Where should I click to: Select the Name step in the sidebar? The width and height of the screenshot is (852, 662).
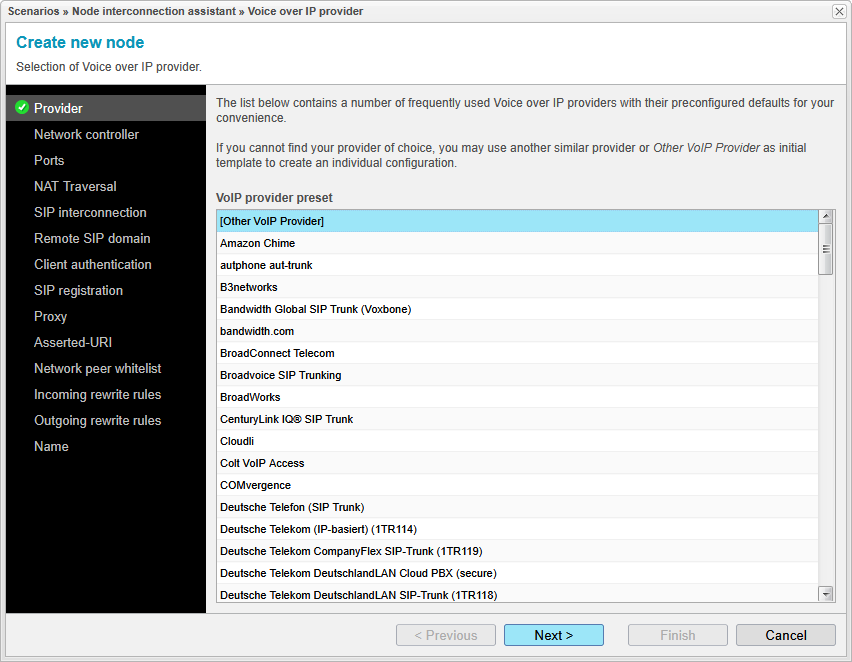point(51,446)
